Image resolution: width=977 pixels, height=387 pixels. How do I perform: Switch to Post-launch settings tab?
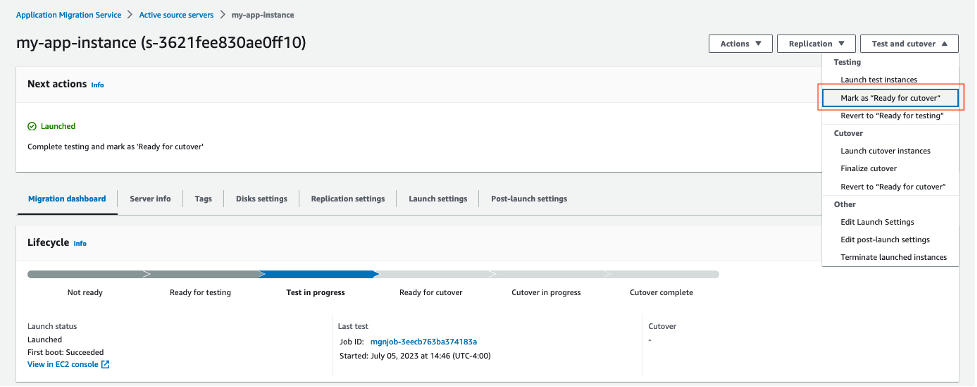coord(529,199)
